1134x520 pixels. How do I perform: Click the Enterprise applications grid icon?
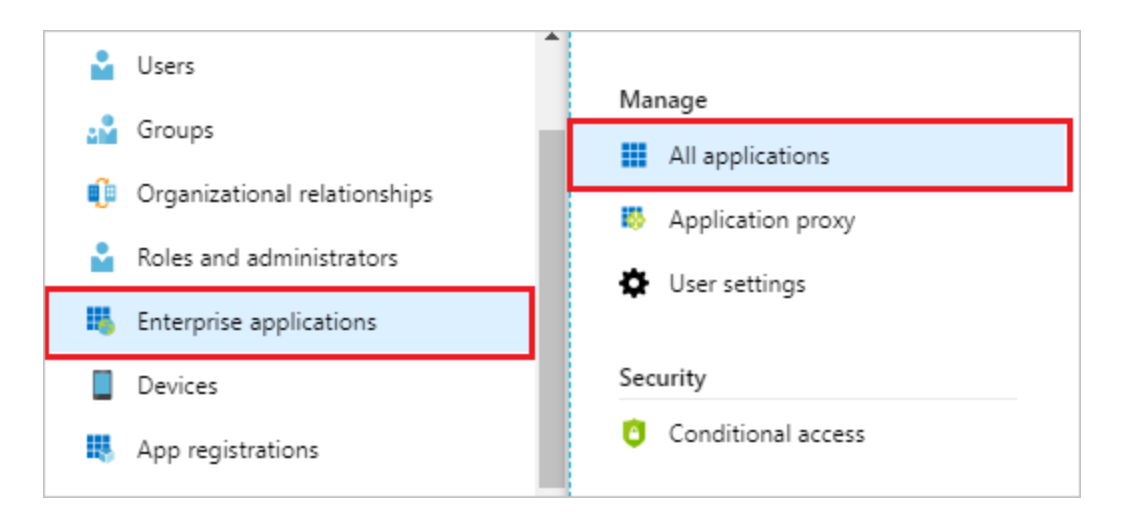click(x=102, y=321)
